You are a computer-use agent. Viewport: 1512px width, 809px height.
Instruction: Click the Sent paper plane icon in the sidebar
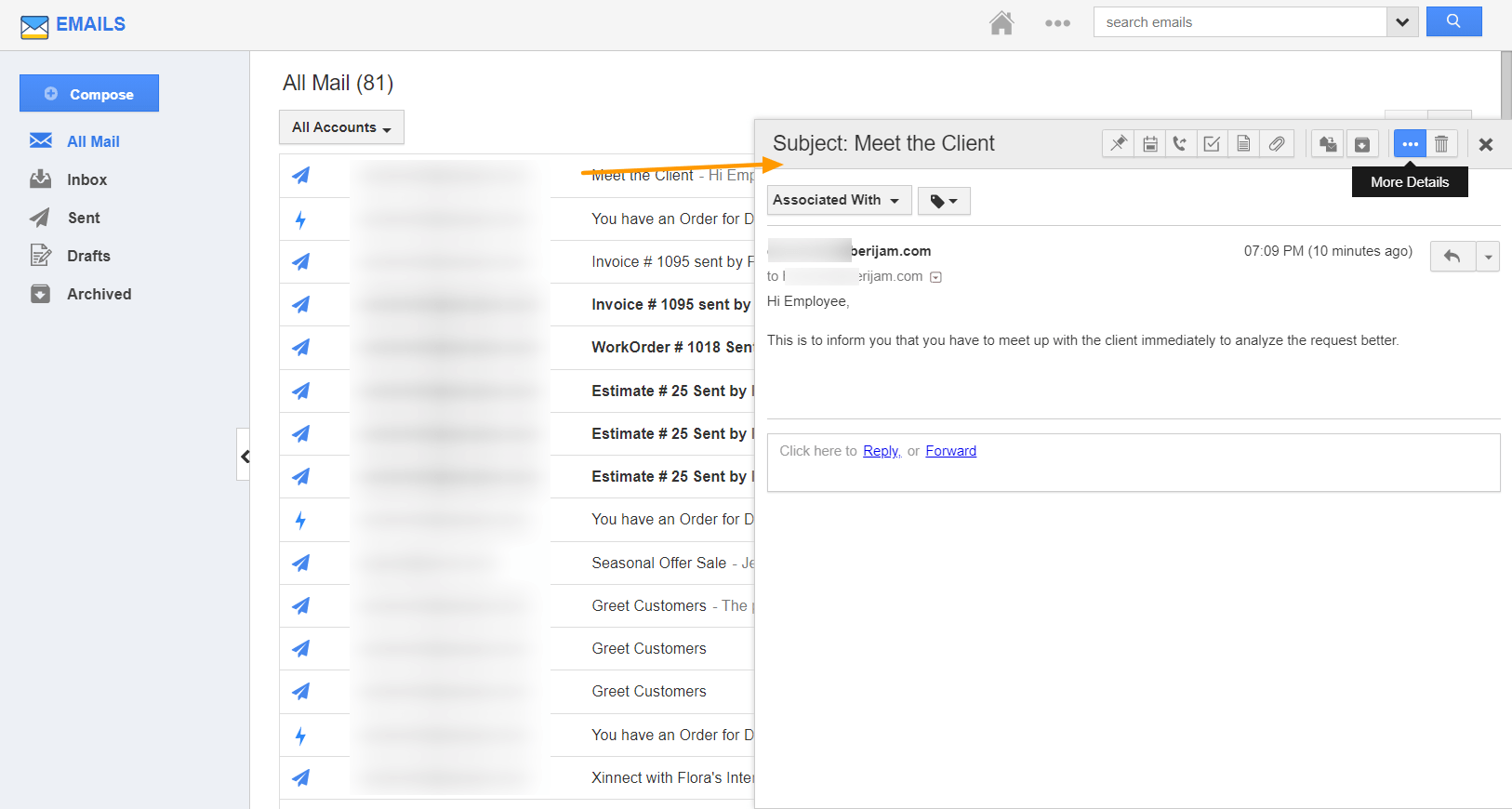(40, 218)
